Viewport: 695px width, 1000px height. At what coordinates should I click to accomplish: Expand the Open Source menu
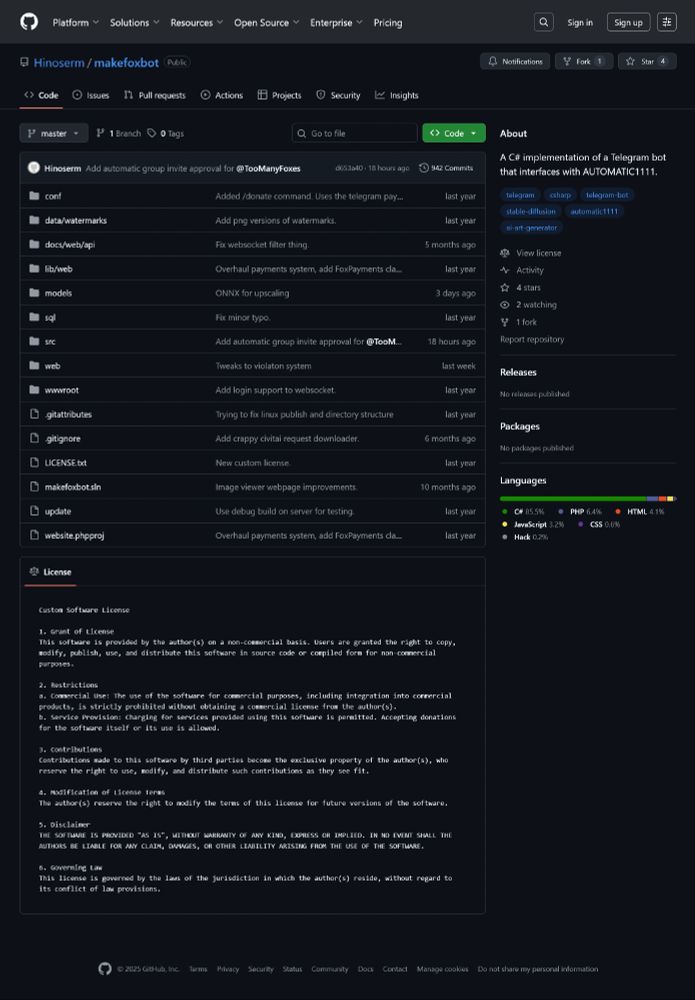[267, 22]
